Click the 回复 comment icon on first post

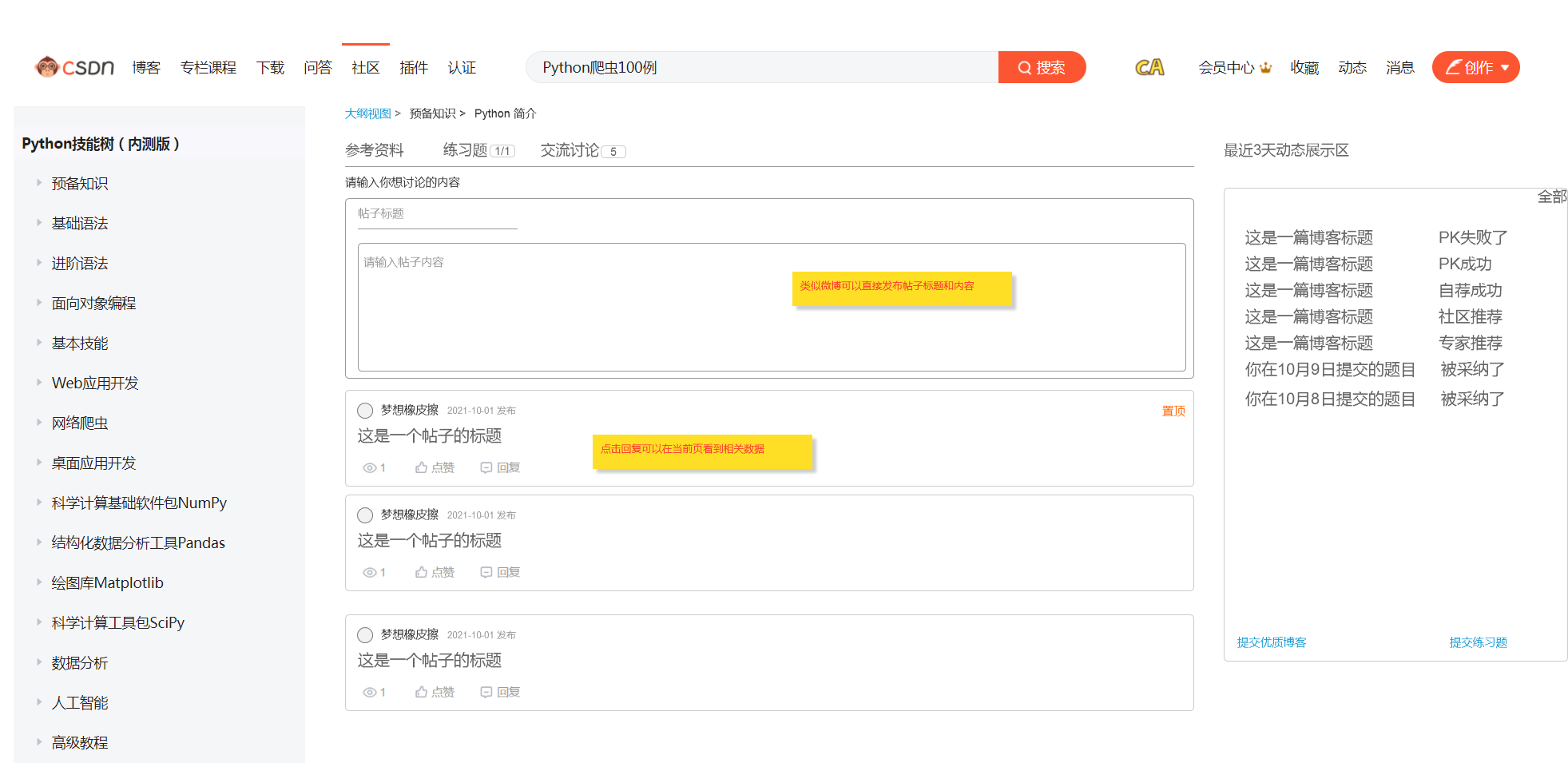486,468
